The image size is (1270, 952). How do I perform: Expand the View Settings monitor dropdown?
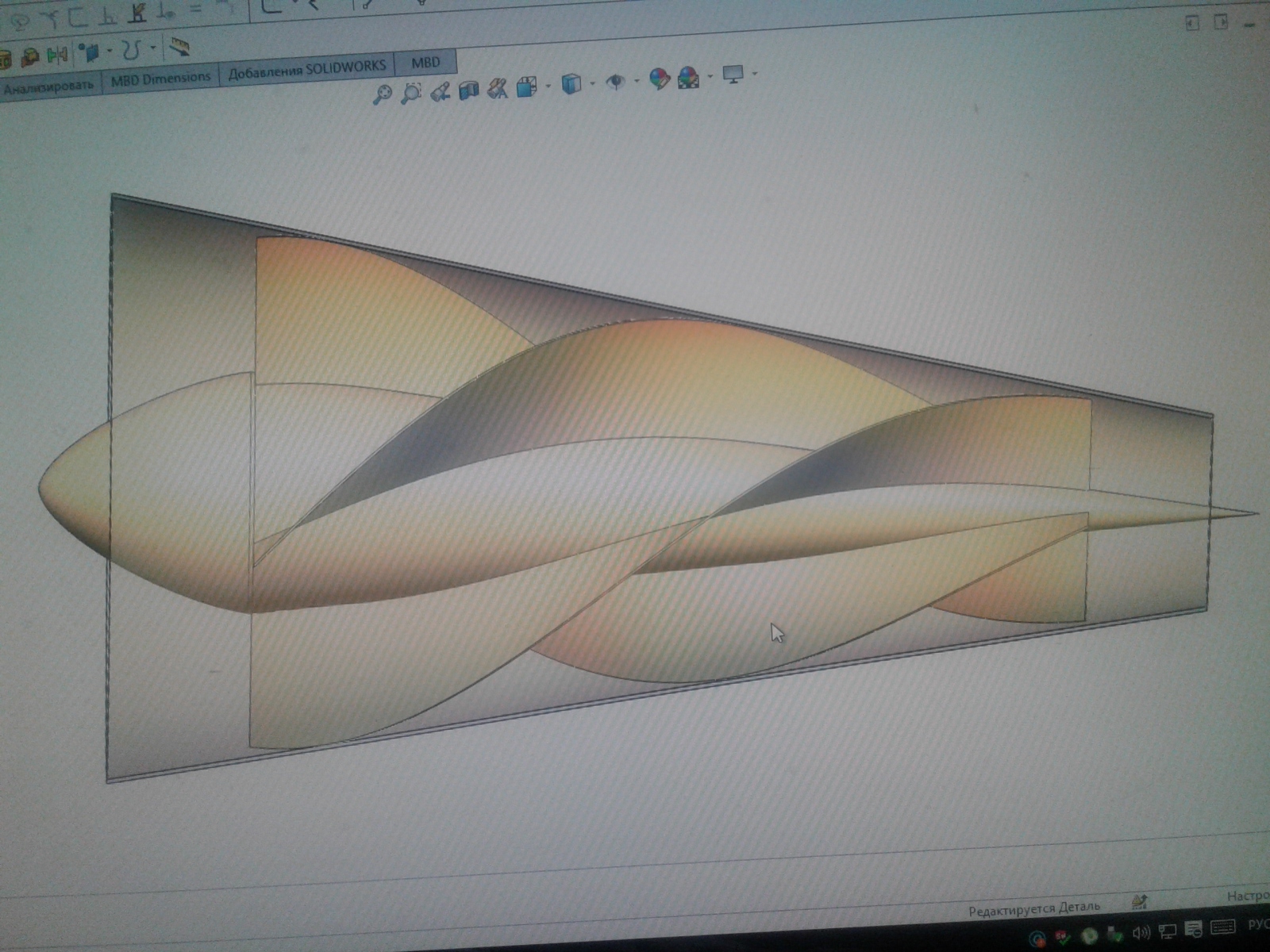pos(754,74)
